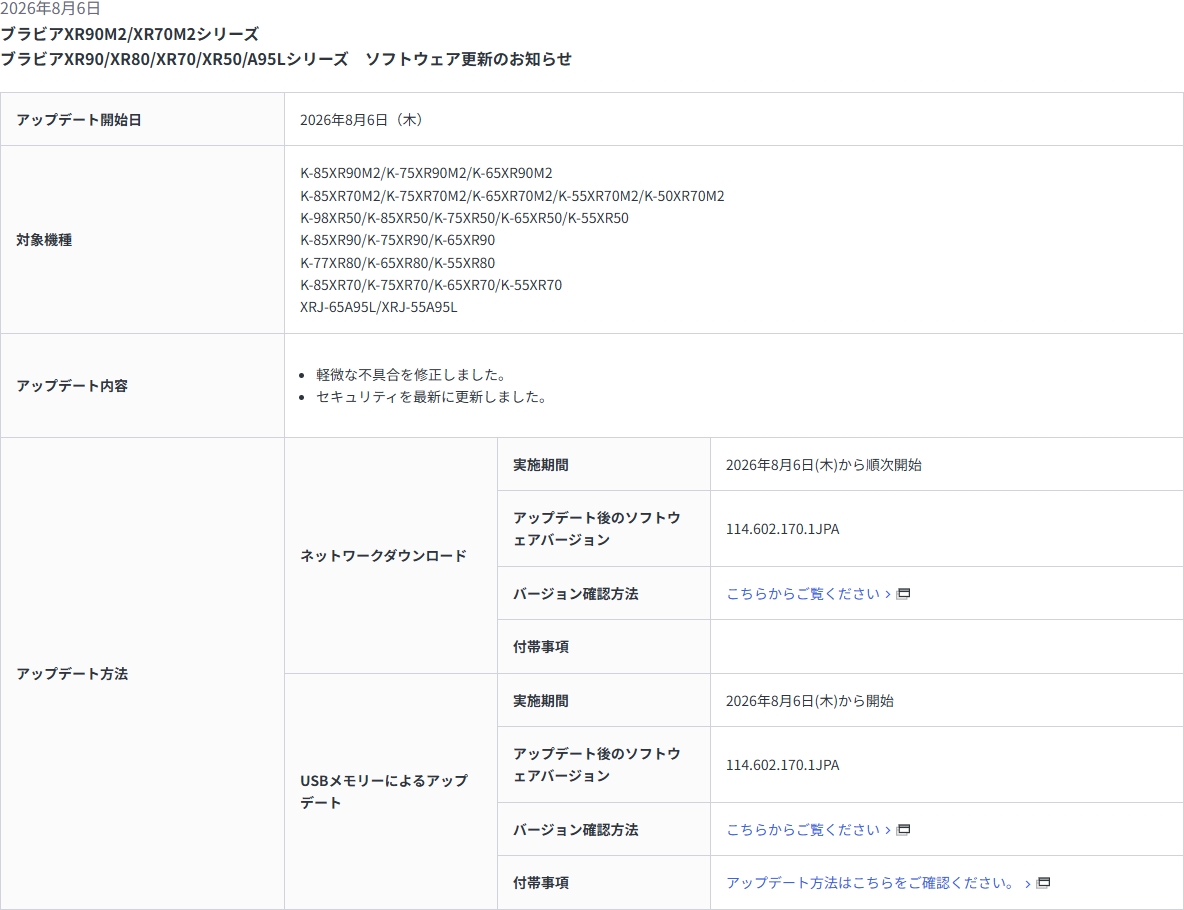The height and width of the screenshot is (910, 1184).
Task: Select the date text 2026年8月6日 at top
Action: [50, 8]
